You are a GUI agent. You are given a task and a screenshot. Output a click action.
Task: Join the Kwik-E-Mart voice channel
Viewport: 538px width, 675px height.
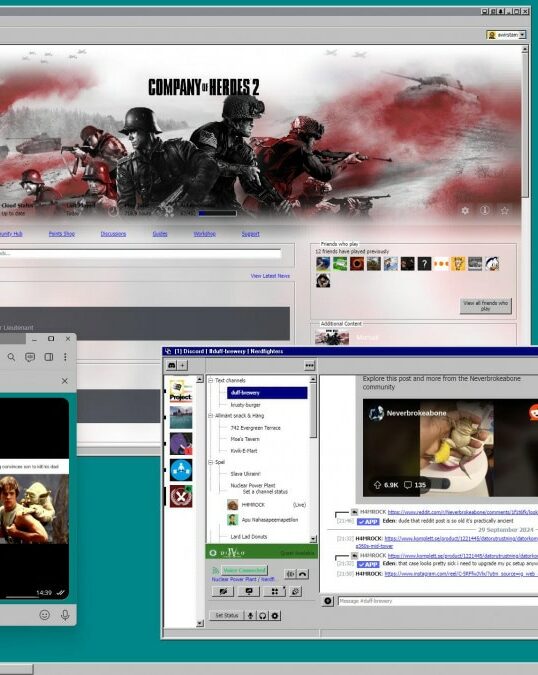click(x=244, y=451)
